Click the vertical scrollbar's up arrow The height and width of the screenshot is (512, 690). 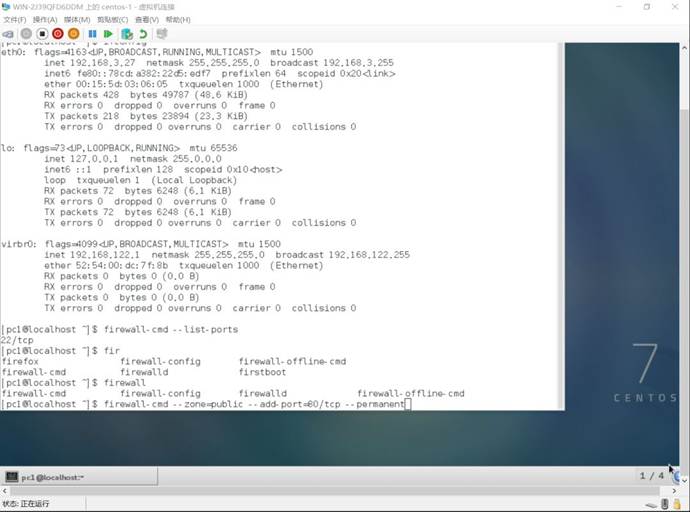coord(685,47)
